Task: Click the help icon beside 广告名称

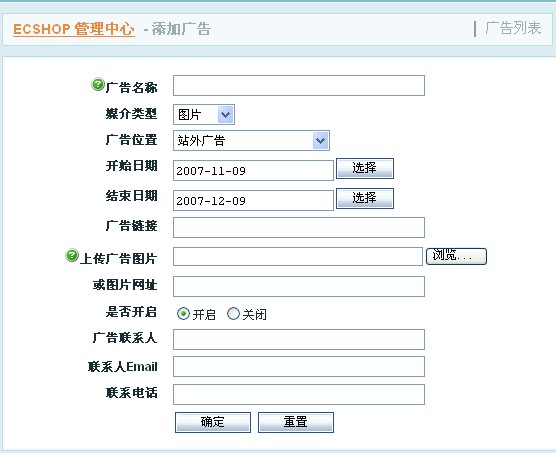Action: (98, 84)
